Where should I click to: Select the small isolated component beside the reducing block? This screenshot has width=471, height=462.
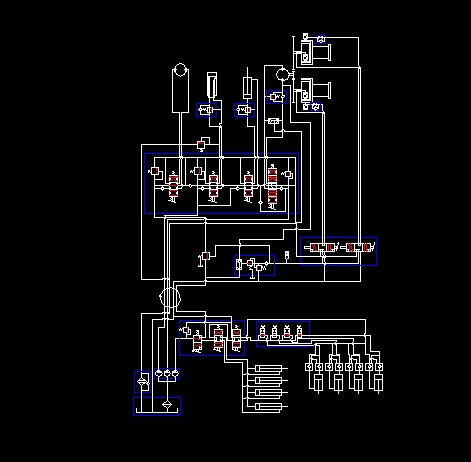(287, 256)
